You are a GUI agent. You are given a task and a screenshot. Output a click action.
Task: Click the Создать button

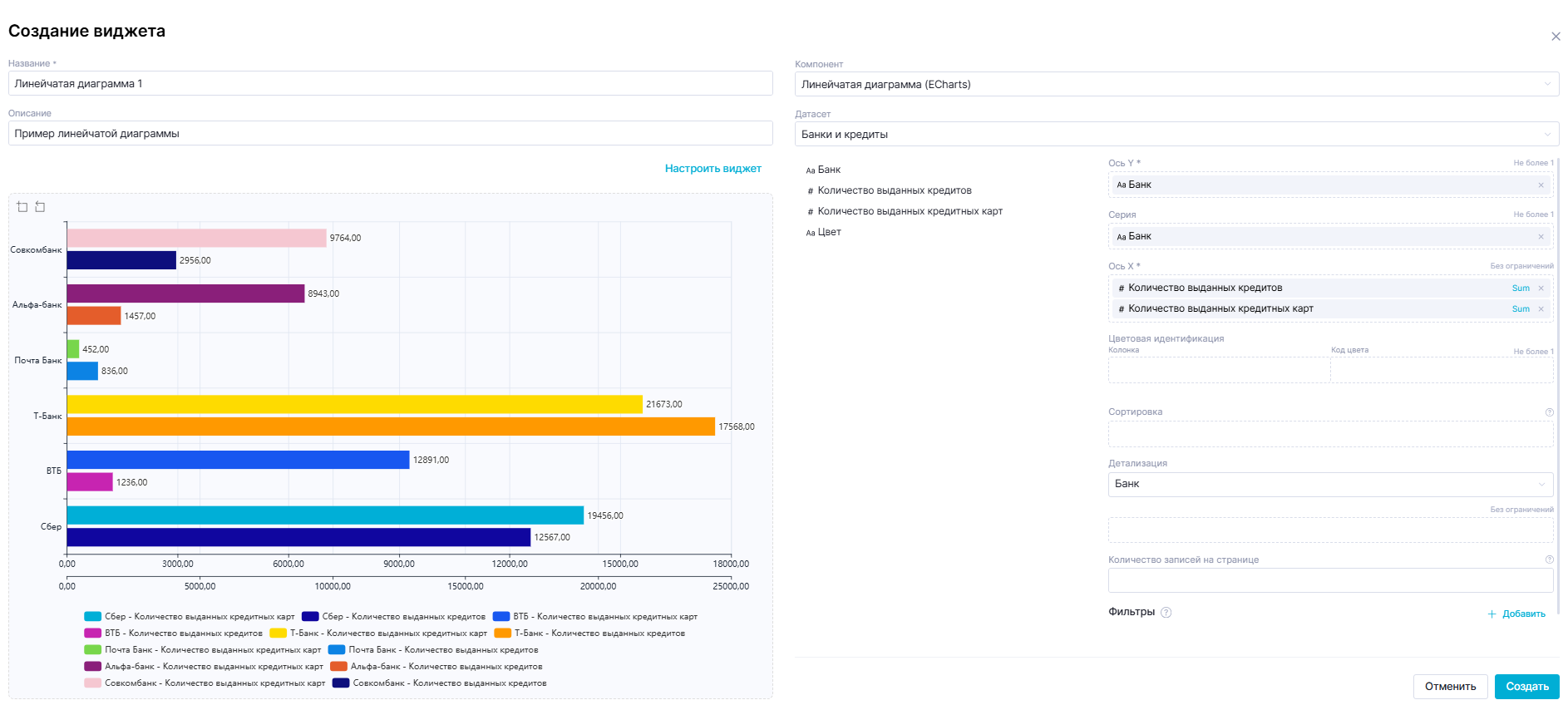1527,687
